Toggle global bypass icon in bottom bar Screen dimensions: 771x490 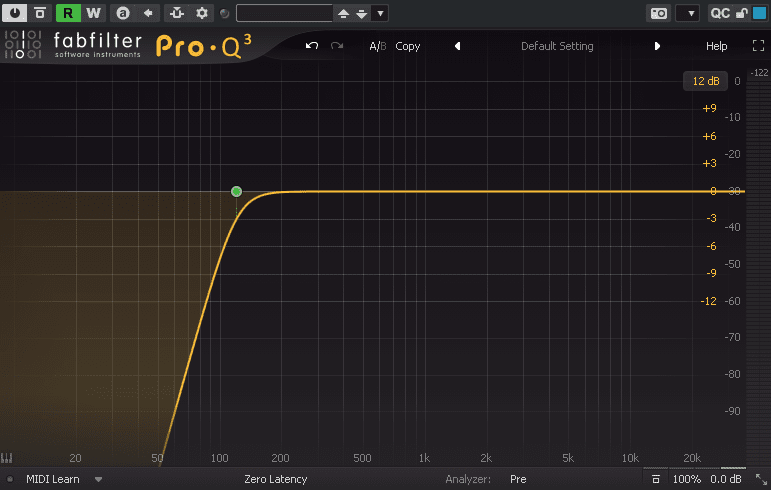(655, 479)
